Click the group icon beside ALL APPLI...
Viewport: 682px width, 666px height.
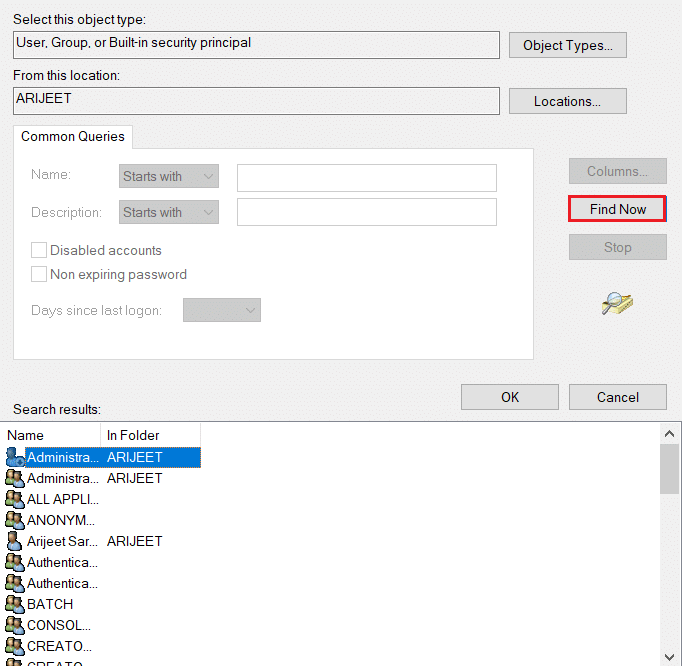pyautogui.click(x=15, y=499)
